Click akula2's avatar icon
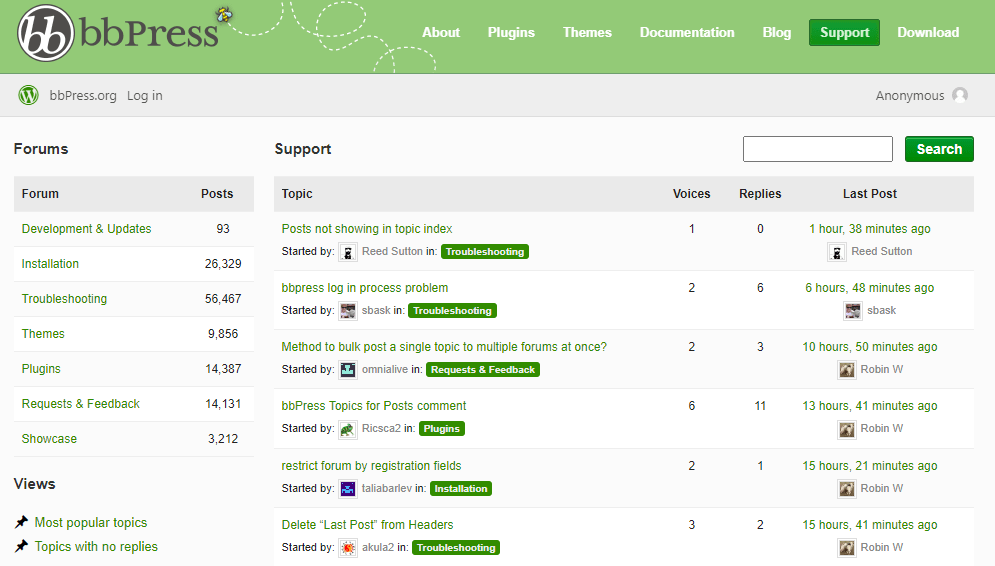This screenshot has width=995, height=566. tap(348, 548)
